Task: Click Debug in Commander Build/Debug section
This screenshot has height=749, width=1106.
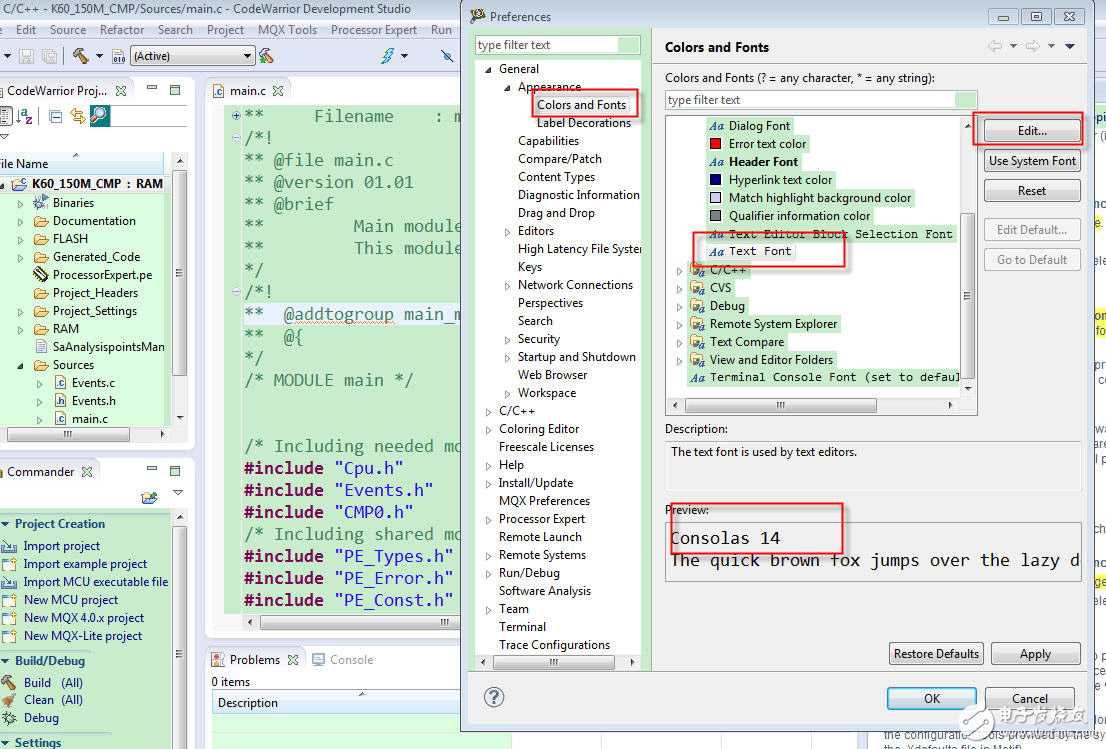Action: pyautogui.click(x=41, y=718)
